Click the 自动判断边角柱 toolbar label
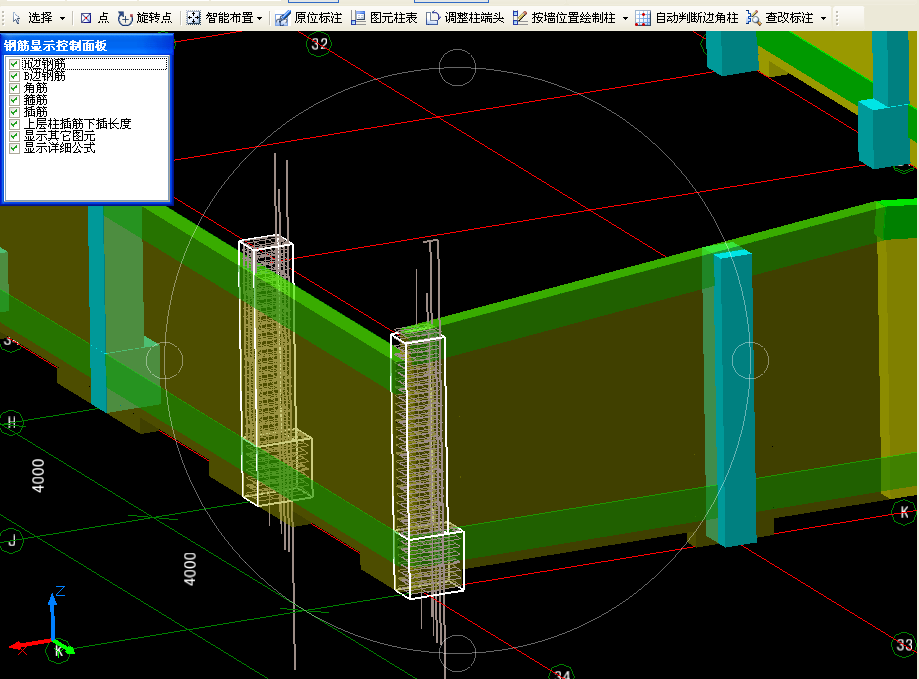 [x=696, y=18]
